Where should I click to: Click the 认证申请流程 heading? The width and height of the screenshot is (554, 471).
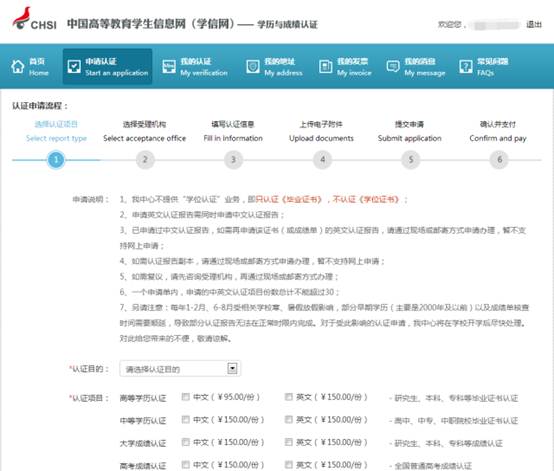40,106
